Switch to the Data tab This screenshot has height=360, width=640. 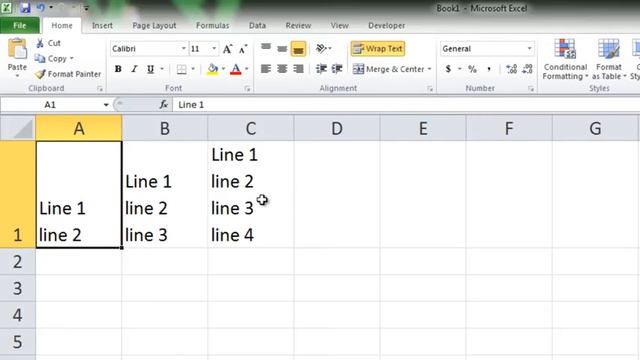257,25
